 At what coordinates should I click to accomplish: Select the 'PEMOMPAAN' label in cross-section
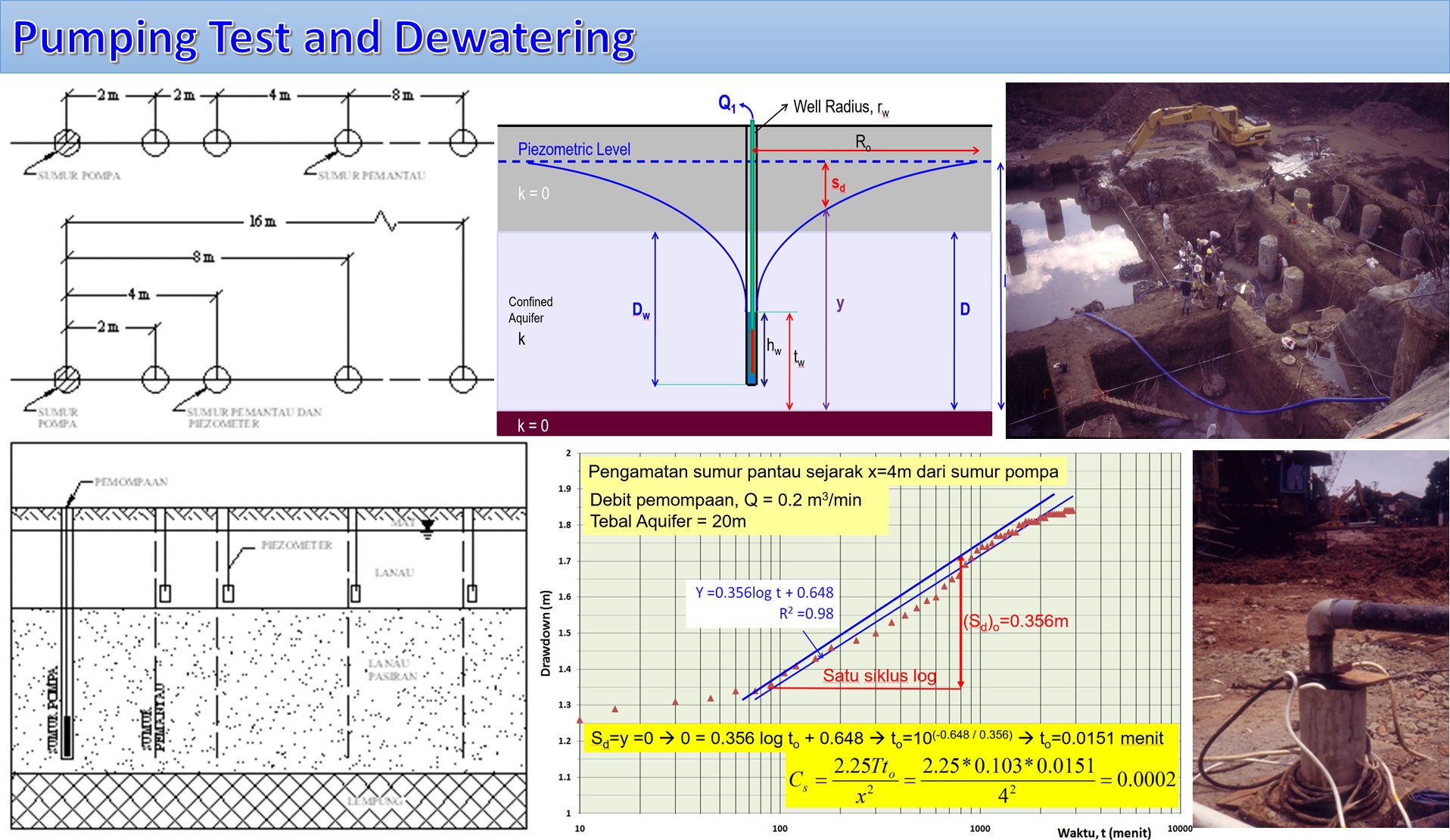(x=131, y=482)
